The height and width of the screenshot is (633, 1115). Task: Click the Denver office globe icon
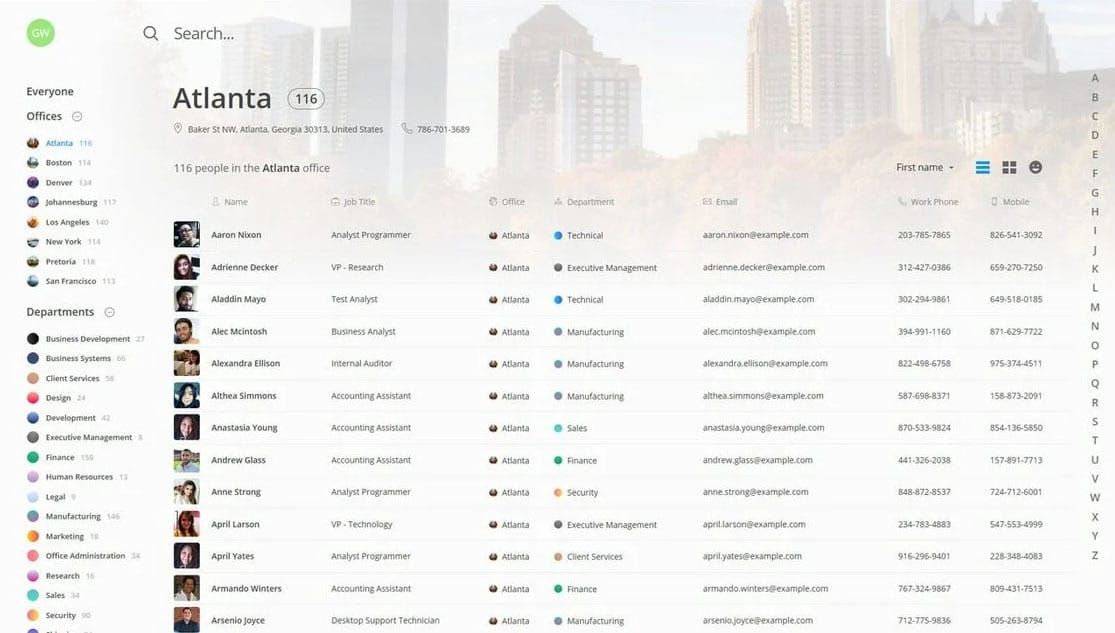31,182
